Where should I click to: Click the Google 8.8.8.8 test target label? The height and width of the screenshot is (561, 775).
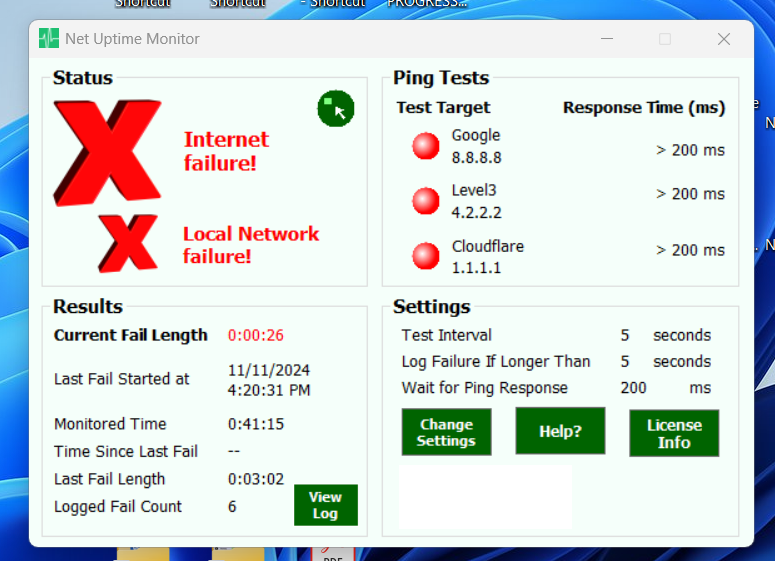click(476, 146)
